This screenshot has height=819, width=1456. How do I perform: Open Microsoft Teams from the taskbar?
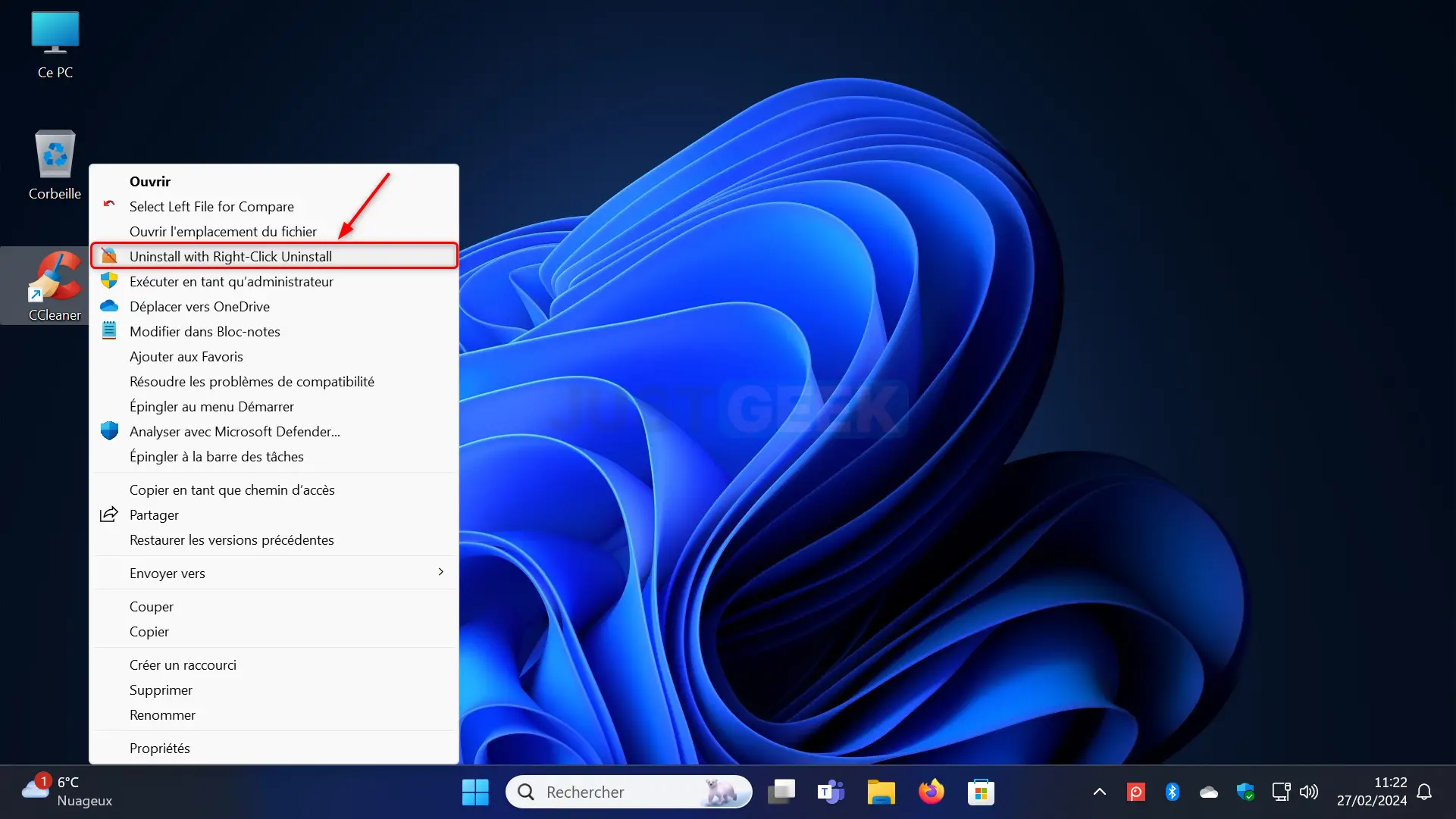(x=831, y=792)
